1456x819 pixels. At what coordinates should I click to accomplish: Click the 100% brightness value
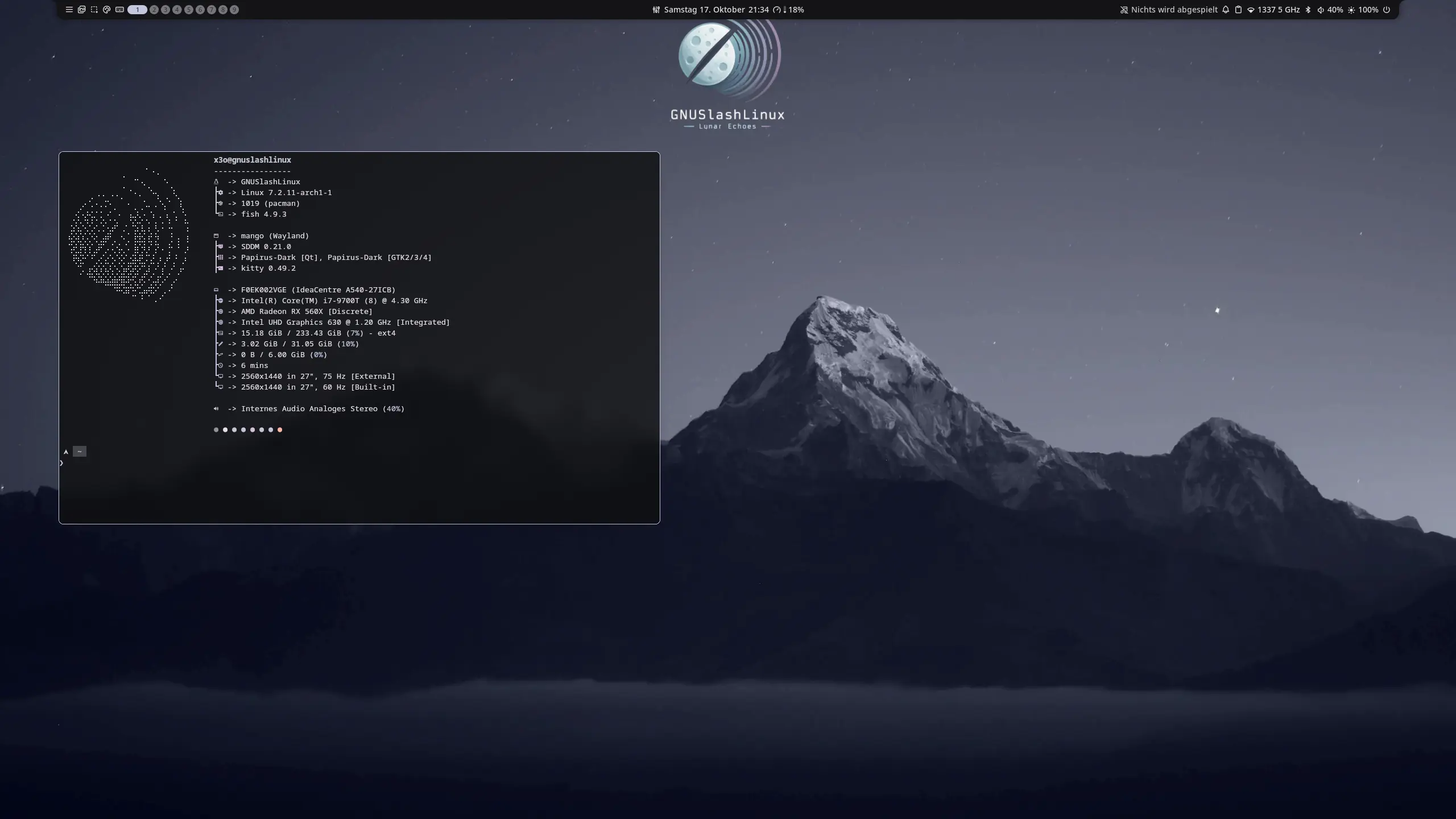[1368, 10]
